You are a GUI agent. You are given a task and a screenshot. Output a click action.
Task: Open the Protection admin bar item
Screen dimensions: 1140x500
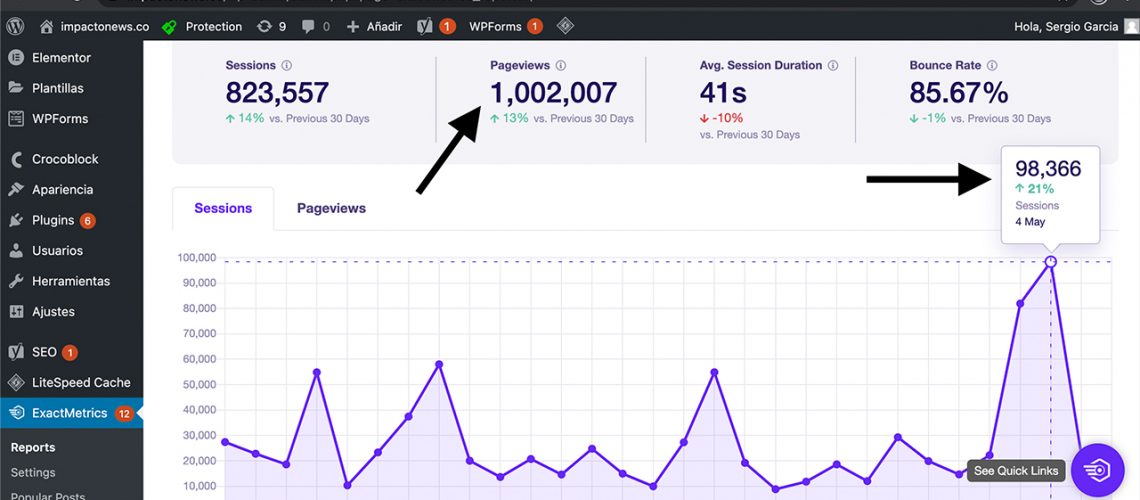pyautogui.click(x=202, y=26)
